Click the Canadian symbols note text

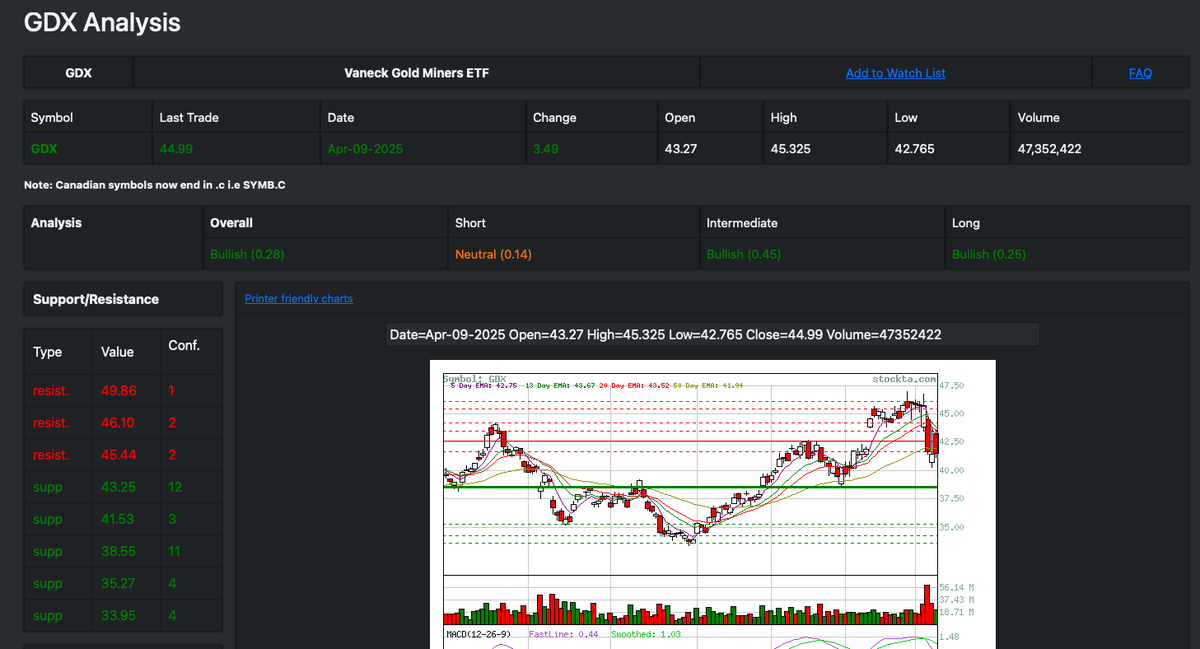point(155,185)
